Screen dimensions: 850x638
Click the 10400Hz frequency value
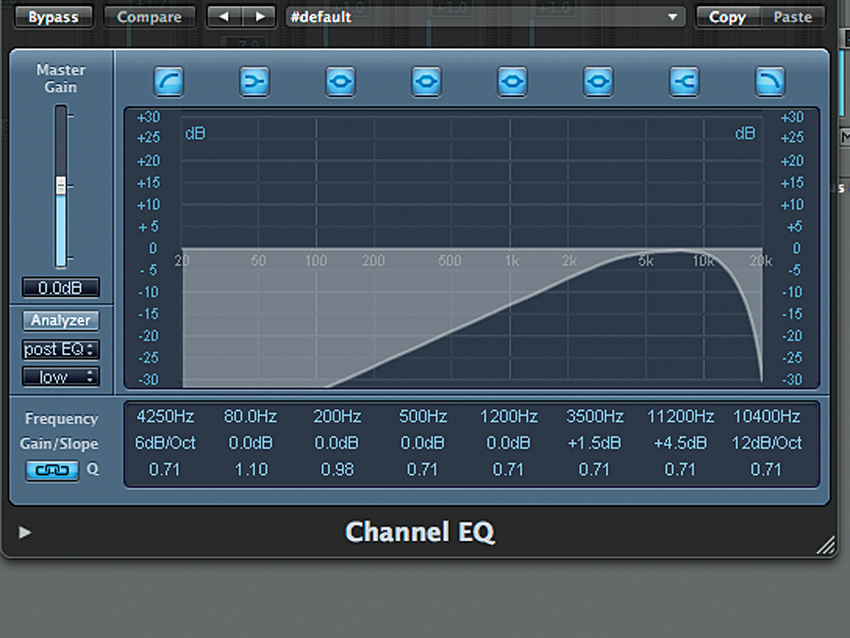pos(767,416)
